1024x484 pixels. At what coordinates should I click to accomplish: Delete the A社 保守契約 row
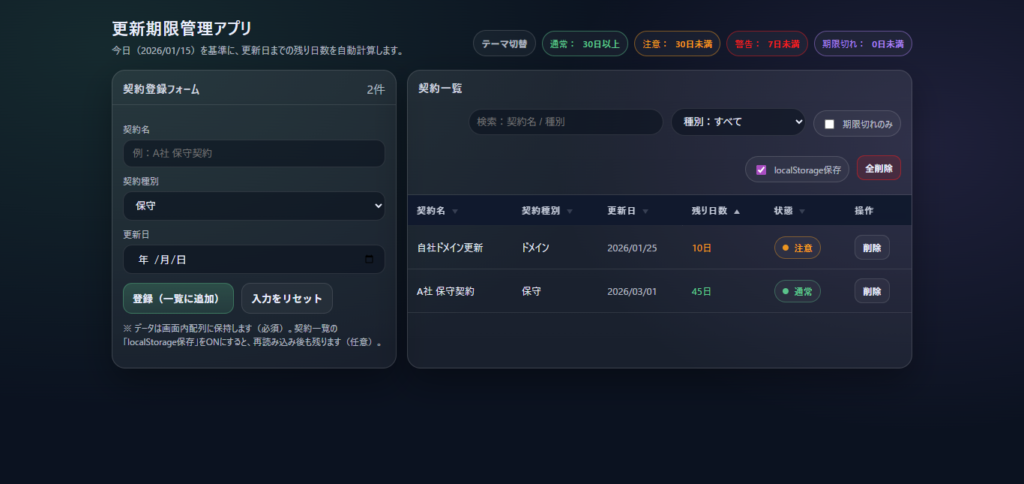point(872,291)
